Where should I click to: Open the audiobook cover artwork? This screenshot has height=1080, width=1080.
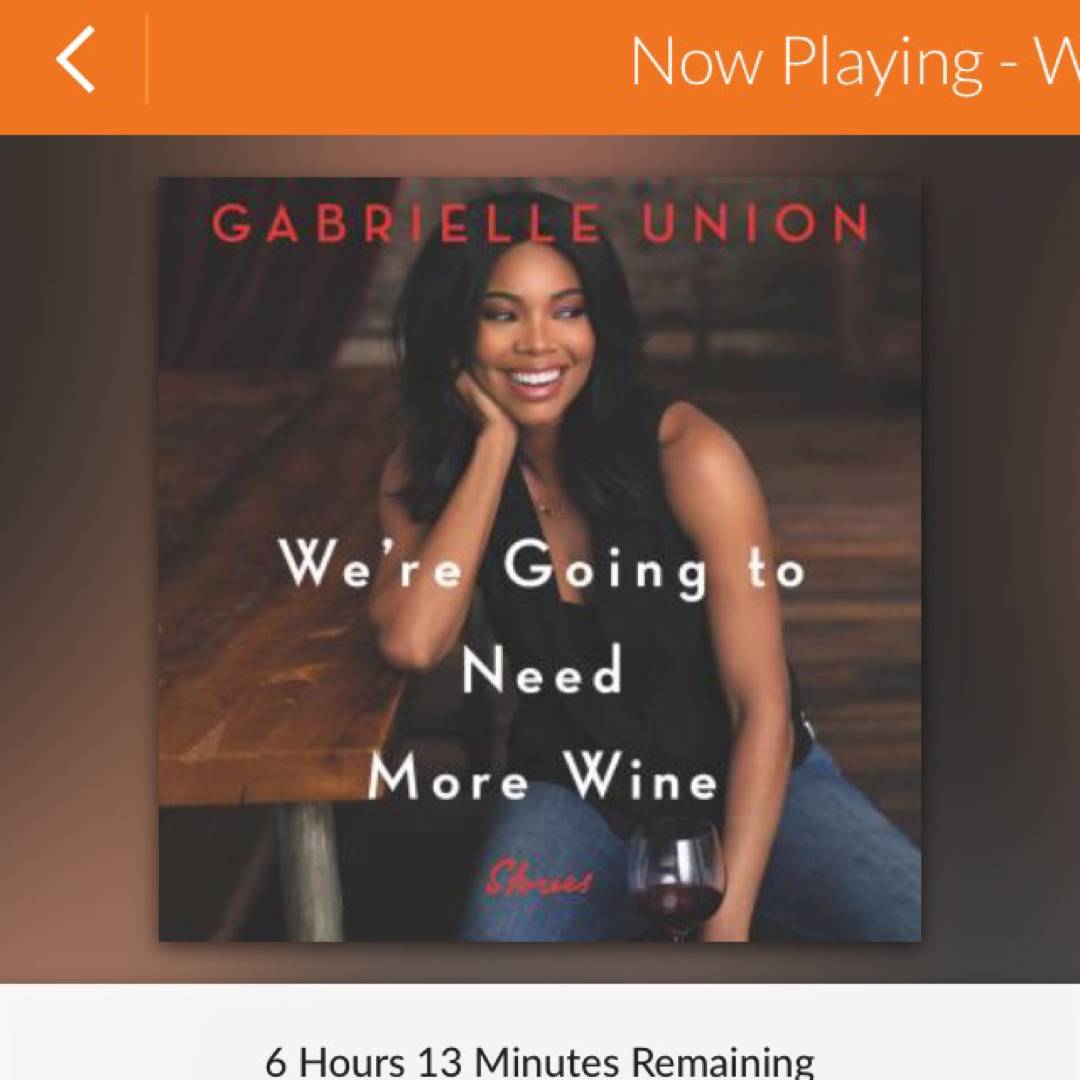[540, 559]
